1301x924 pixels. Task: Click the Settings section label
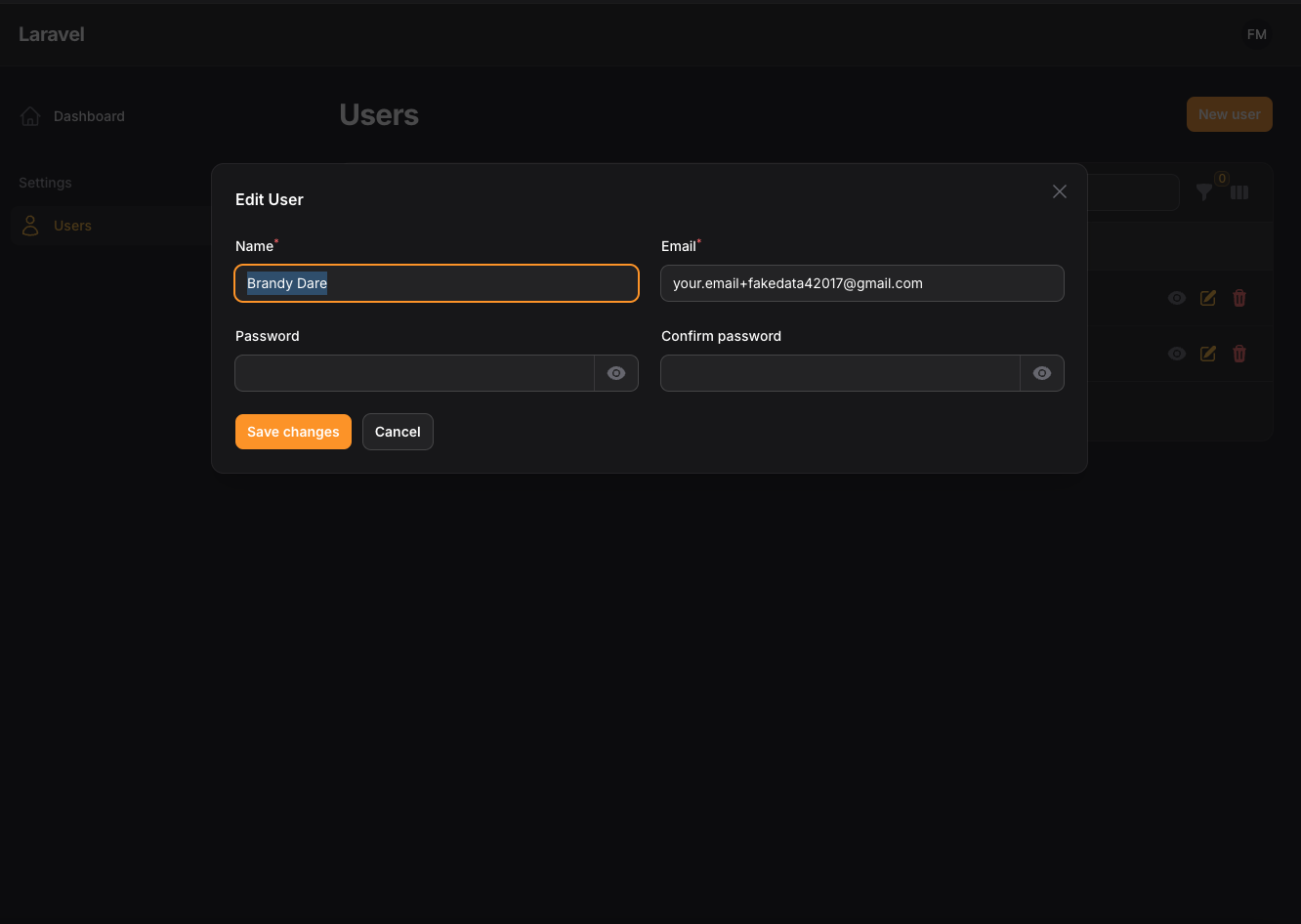[x=45, y=183]
